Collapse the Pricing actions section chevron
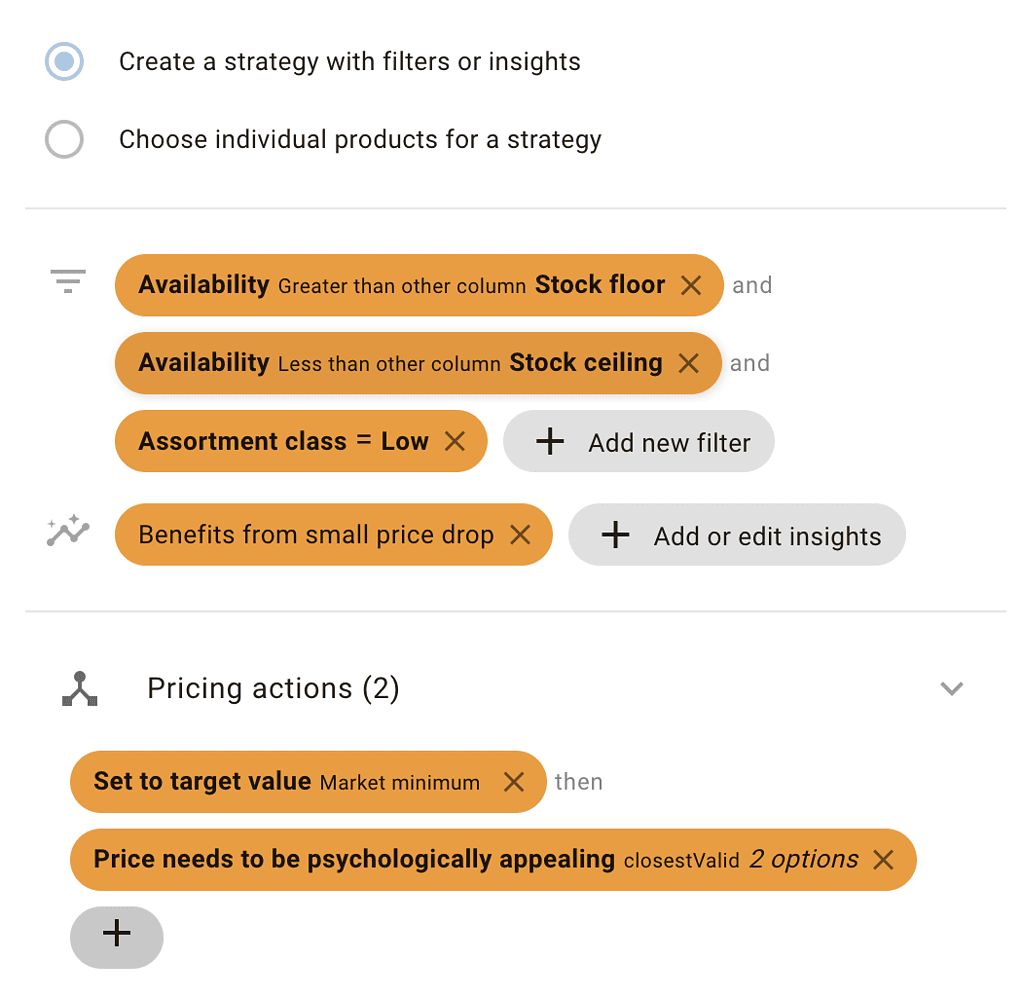Screen dimensions: 1022x997 click(x=952, y=689)
